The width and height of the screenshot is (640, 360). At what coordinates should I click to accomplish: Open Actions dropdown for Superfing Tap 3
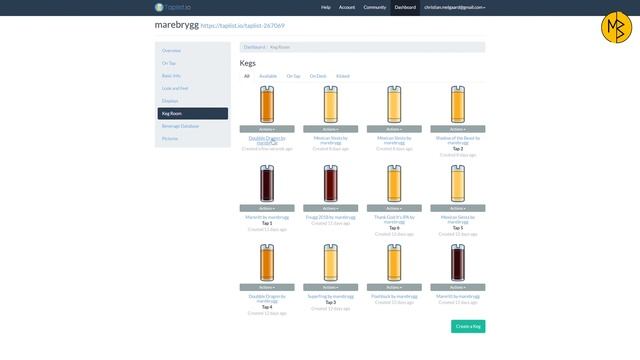[331, 287]
